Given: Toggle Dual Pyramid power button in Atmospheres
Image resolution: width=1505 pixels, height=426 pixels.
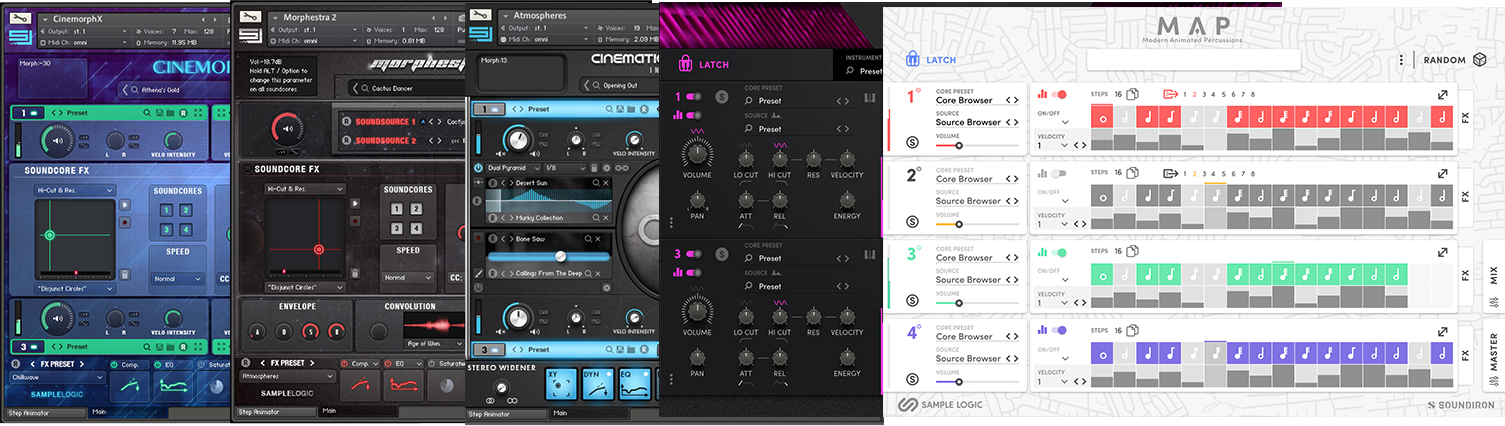Looking at the screenshot, I should [478, 168].
